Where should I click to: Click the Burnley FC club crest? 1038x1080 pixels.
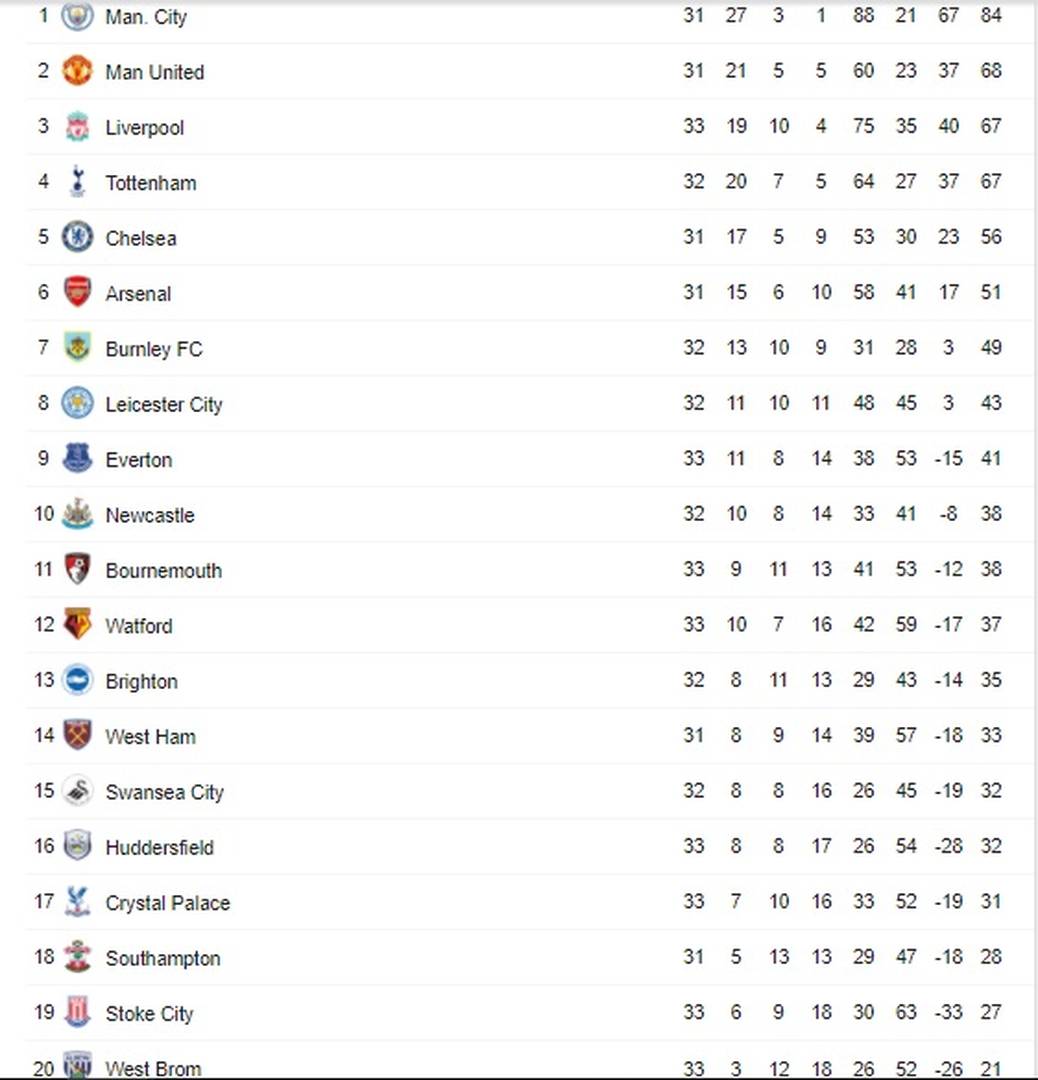pos(77,348)
